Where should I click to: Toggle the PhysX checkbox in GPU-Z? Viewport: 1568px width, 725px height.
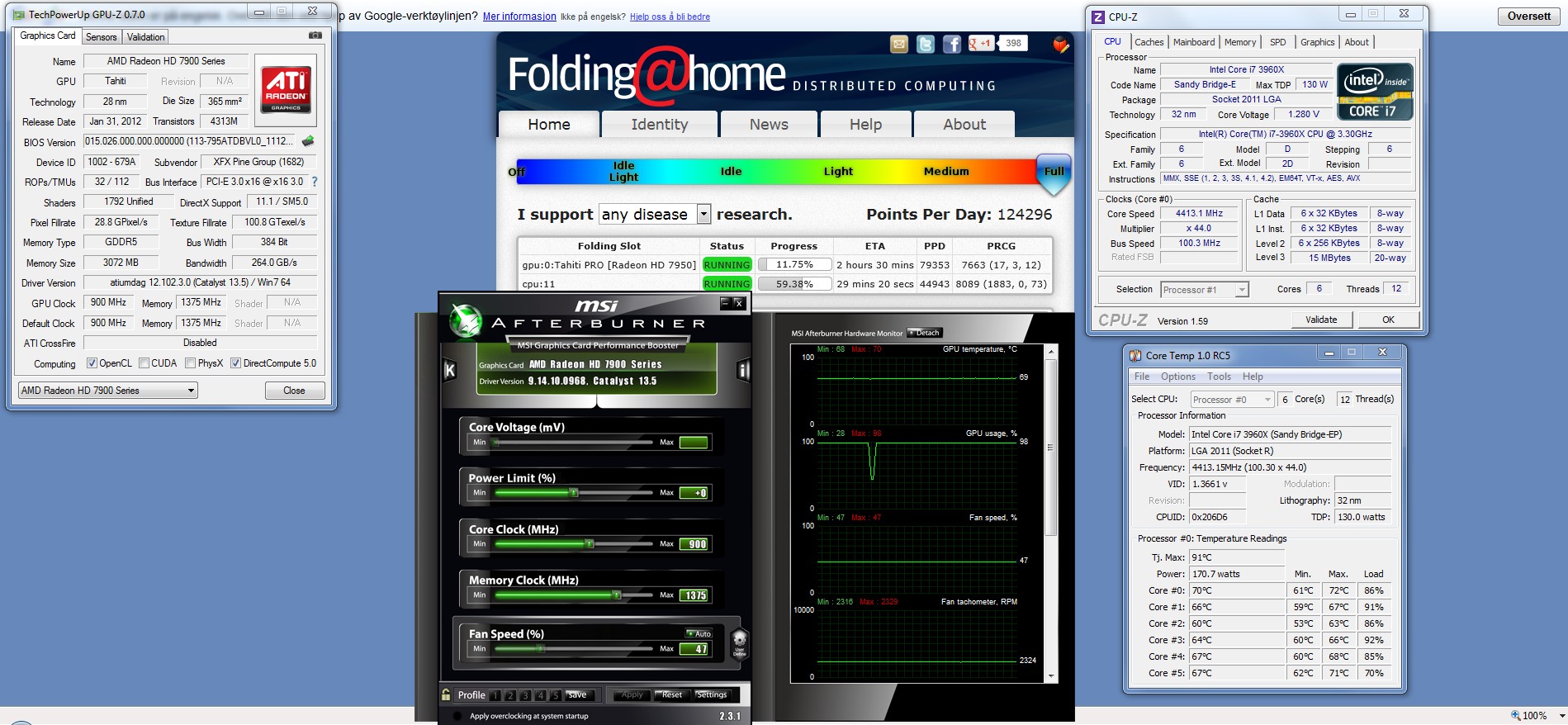pyautogui.click(x=191, y=362)
